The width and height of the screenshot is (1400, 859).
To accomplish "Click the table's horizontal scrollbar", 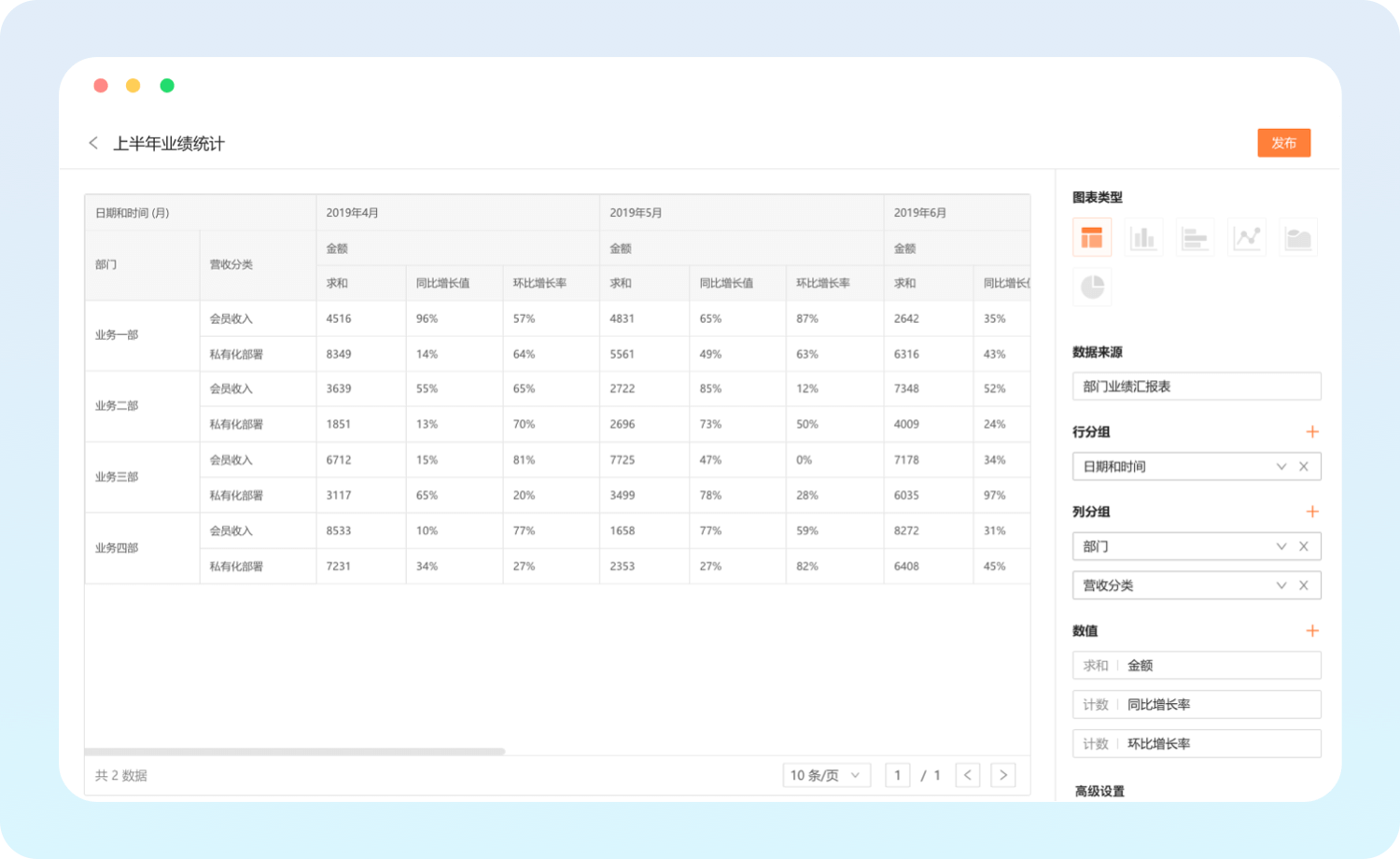I will click(294, 752).
